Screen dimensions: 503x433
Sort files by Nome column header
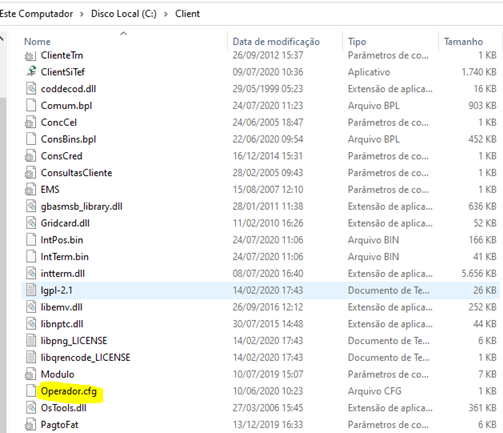[x=37, y=42]
